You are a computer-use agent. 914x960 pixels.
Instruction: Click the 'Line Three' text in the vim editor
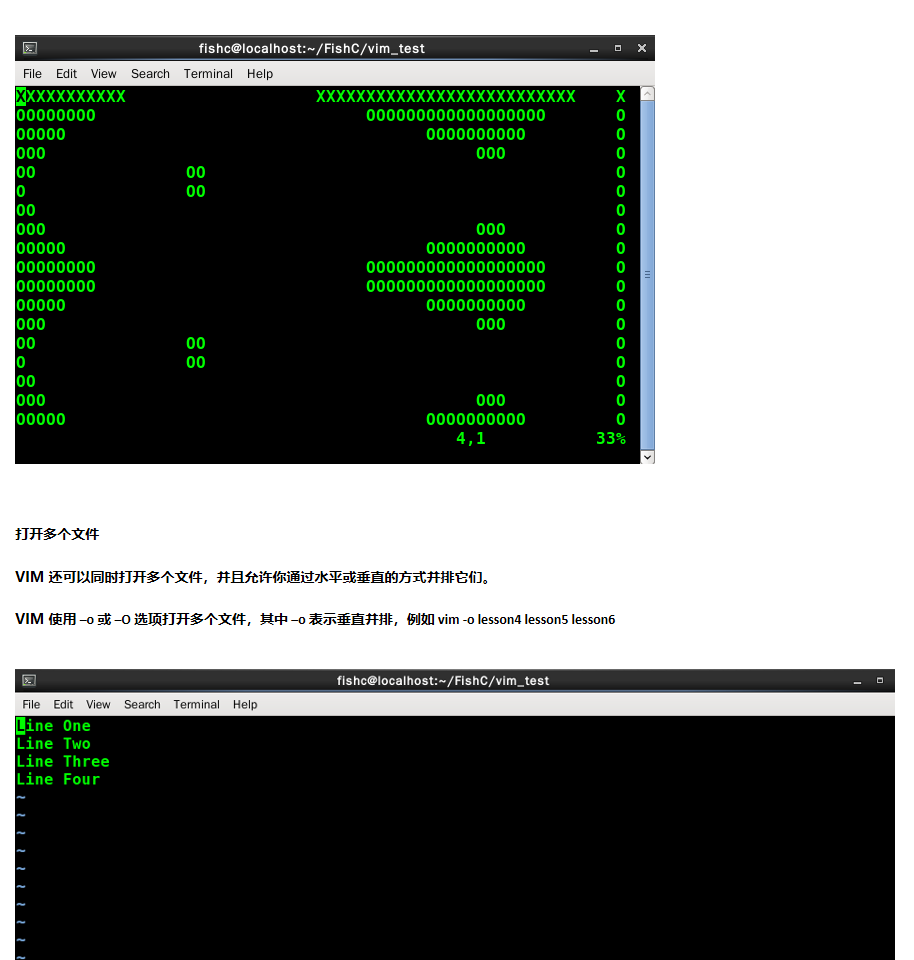(62, 762)
